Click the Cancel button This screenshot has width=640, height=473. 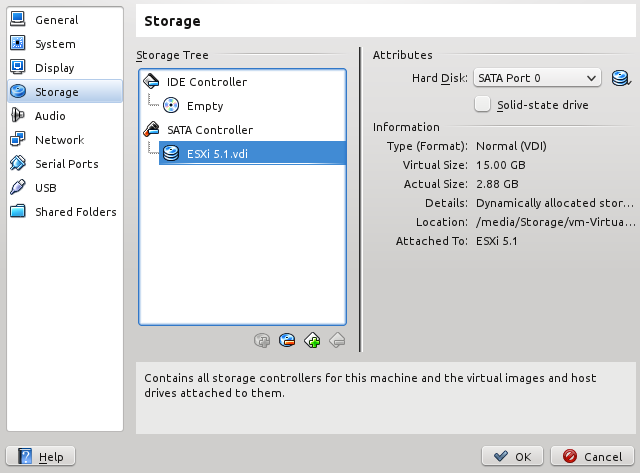(x=592, y=456)
